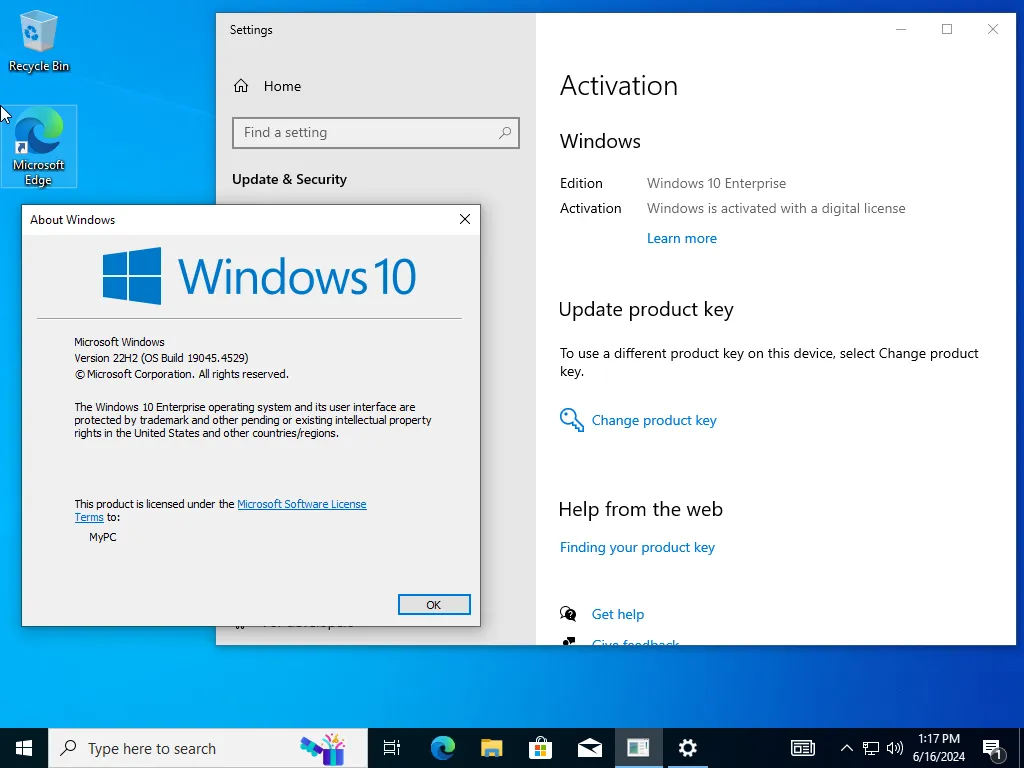Click the Help from the web heading
Image resolution: width=1024 pixels, height=768 pixels.
(641, 509)
